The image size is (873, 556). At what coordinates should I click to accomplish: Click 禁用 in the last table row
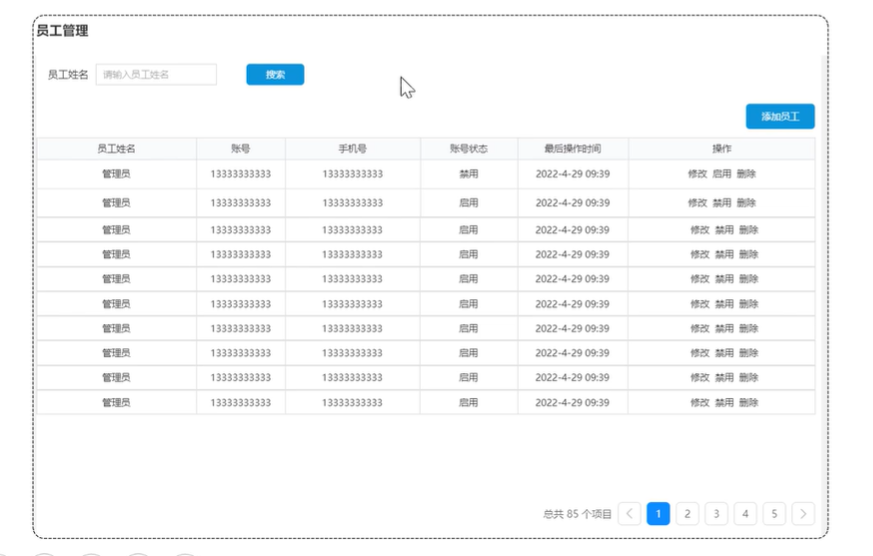click(x=724, y=403)
